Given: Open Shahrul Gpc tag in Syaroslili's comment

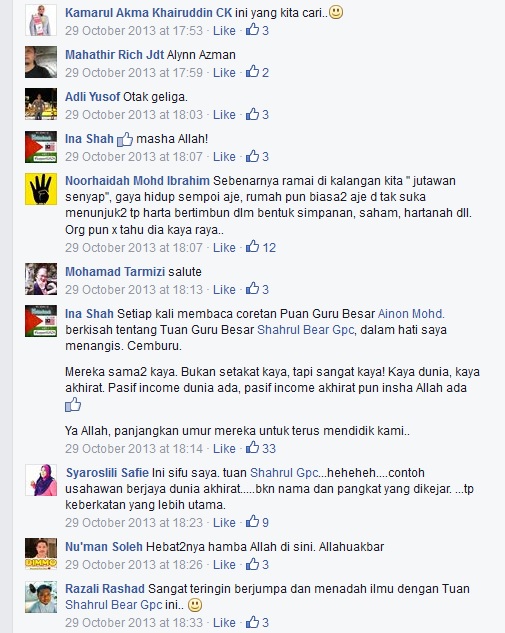Looking at the screenshot, I should pos(284,473).
